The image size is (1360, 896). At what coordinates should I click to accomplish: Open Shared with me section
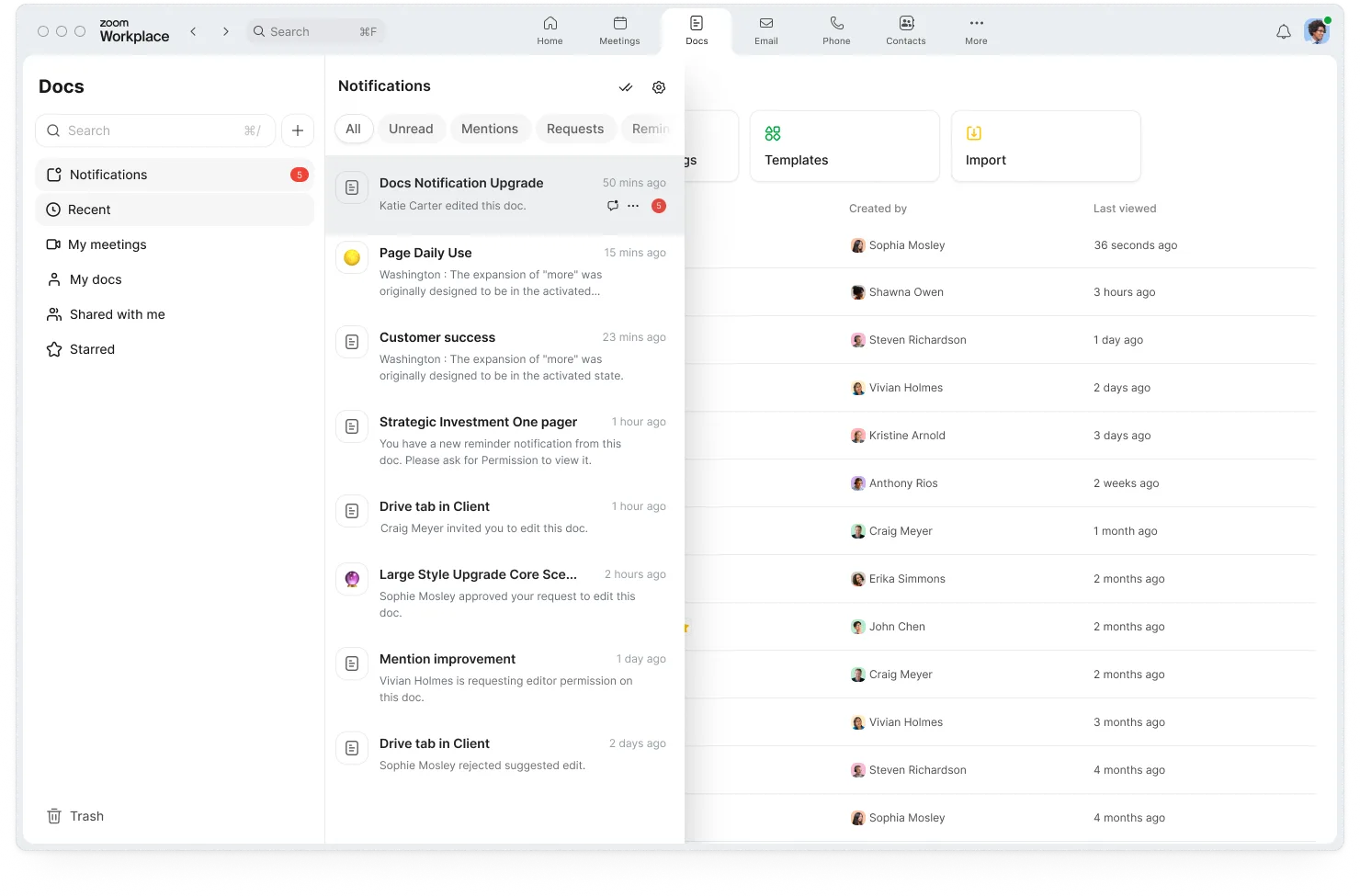coord(117,314)
